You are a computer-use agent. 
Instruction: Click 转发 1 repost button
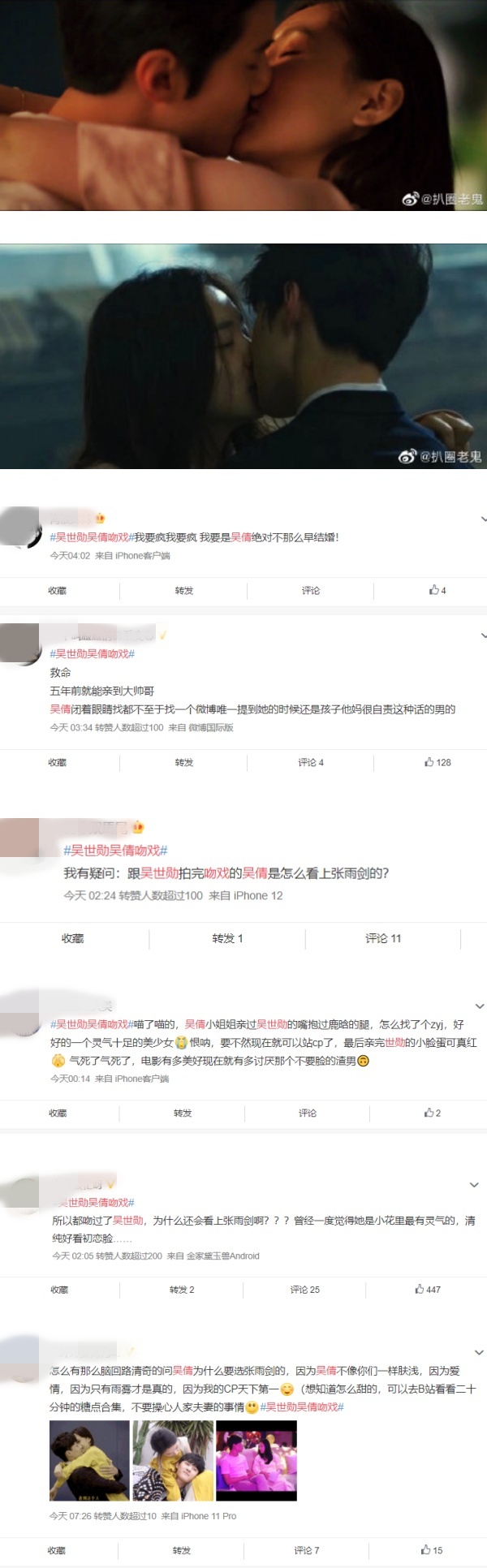[x=227, y=938]
